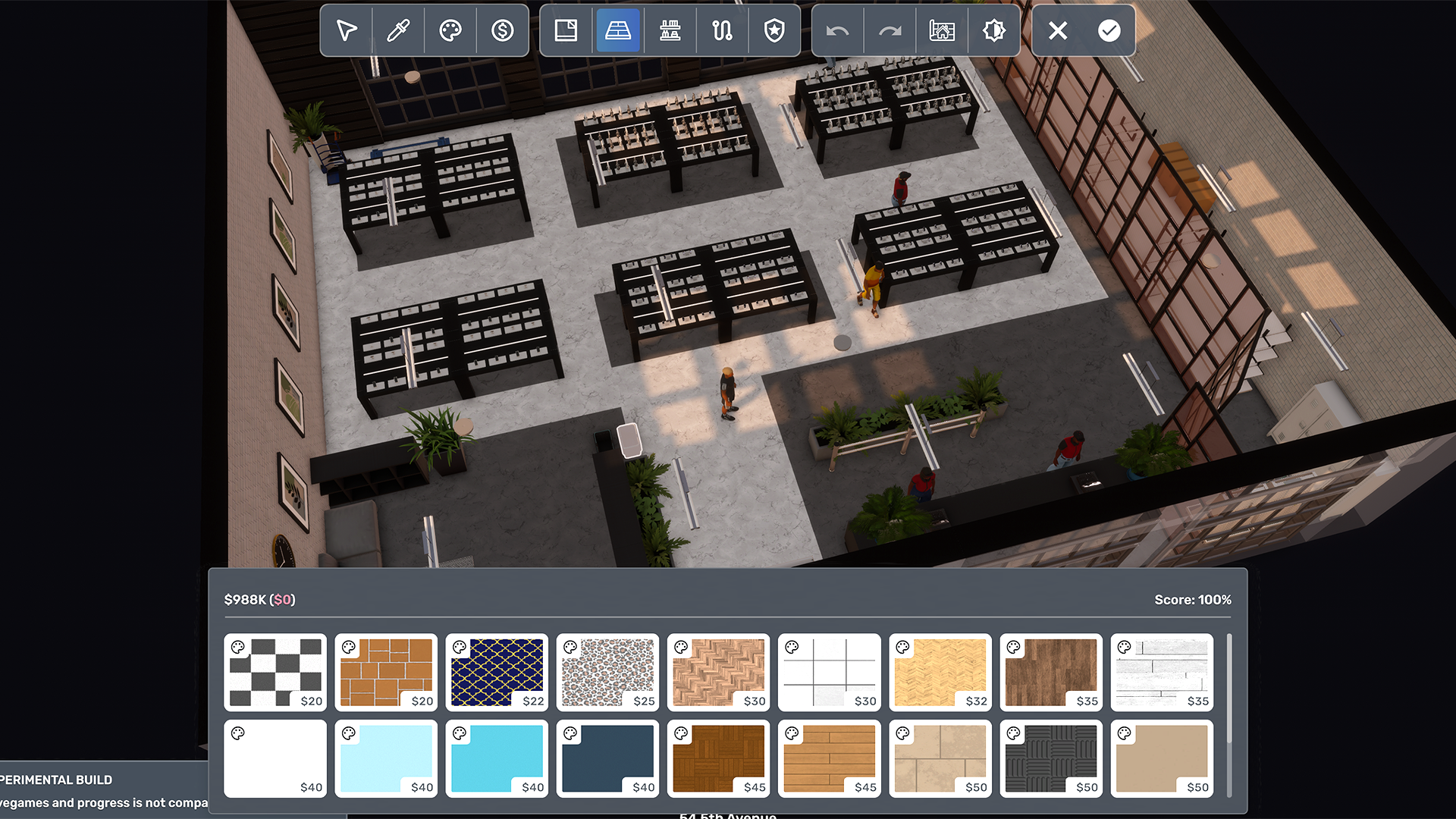
Task: Select the floor tiles tool
Action: [x=618, y=30]
